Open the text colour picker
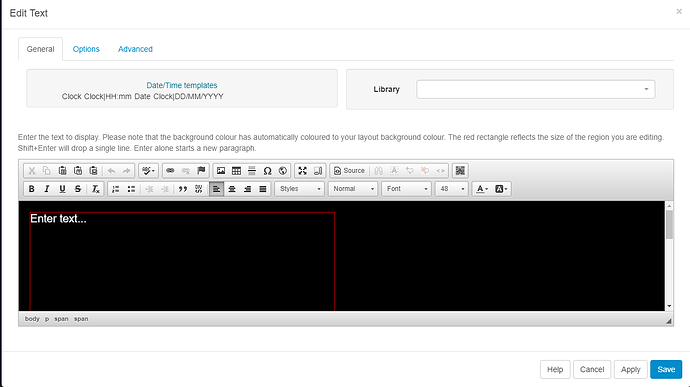Viewport: 690px width, 387px height. click(x=482, y=189)
